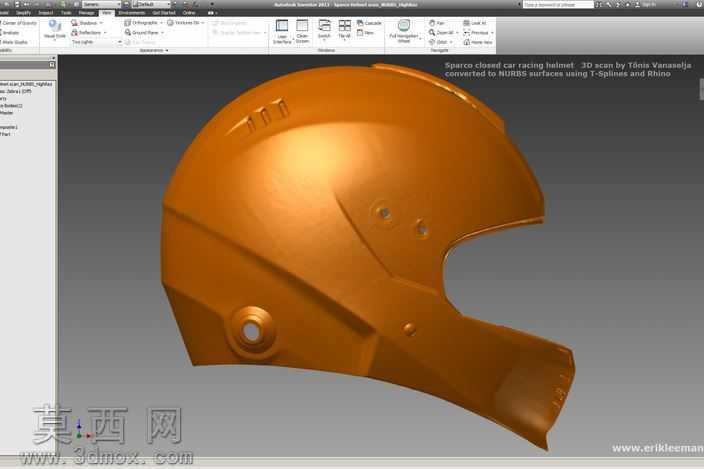
Task: Click the Sign In link
Action: click(x=649, y=4)
